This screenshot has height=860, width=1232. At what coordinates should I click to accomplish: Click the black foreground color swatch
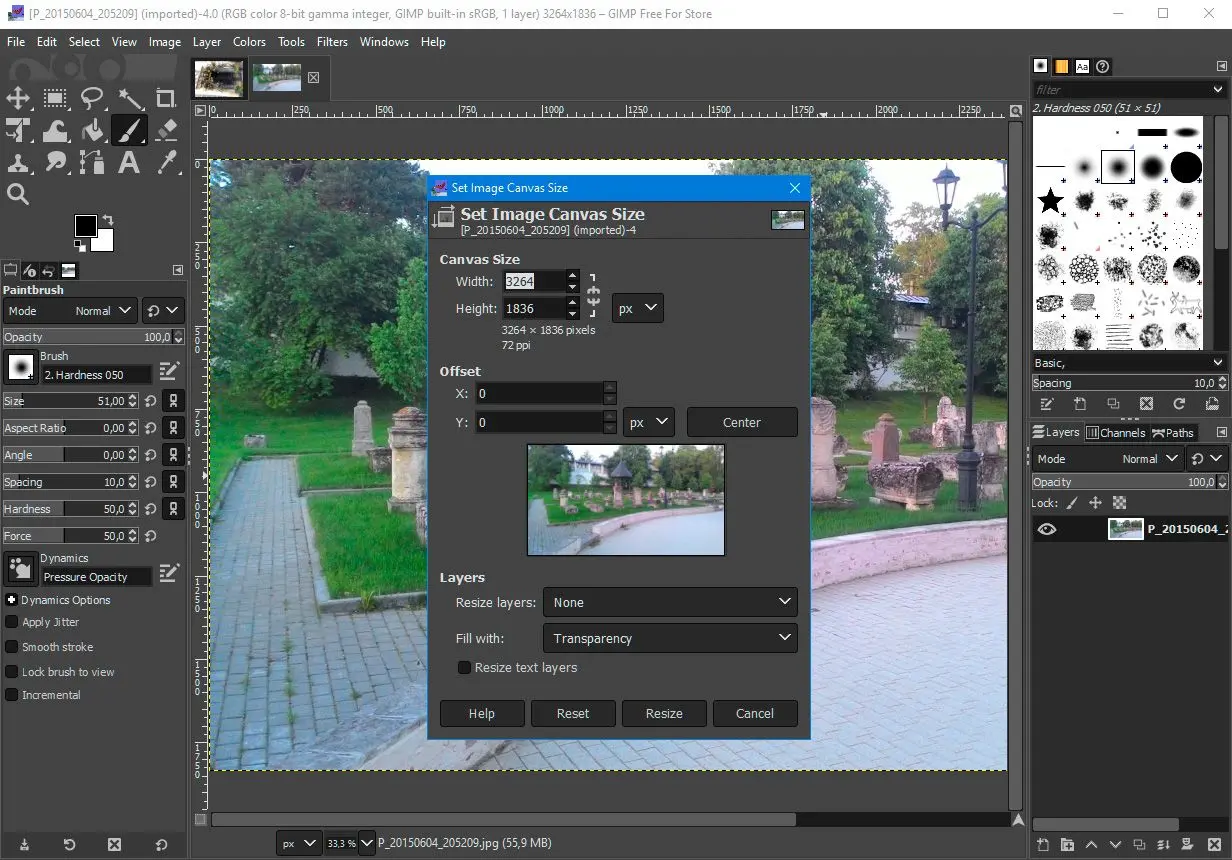[x=86, y=226]
